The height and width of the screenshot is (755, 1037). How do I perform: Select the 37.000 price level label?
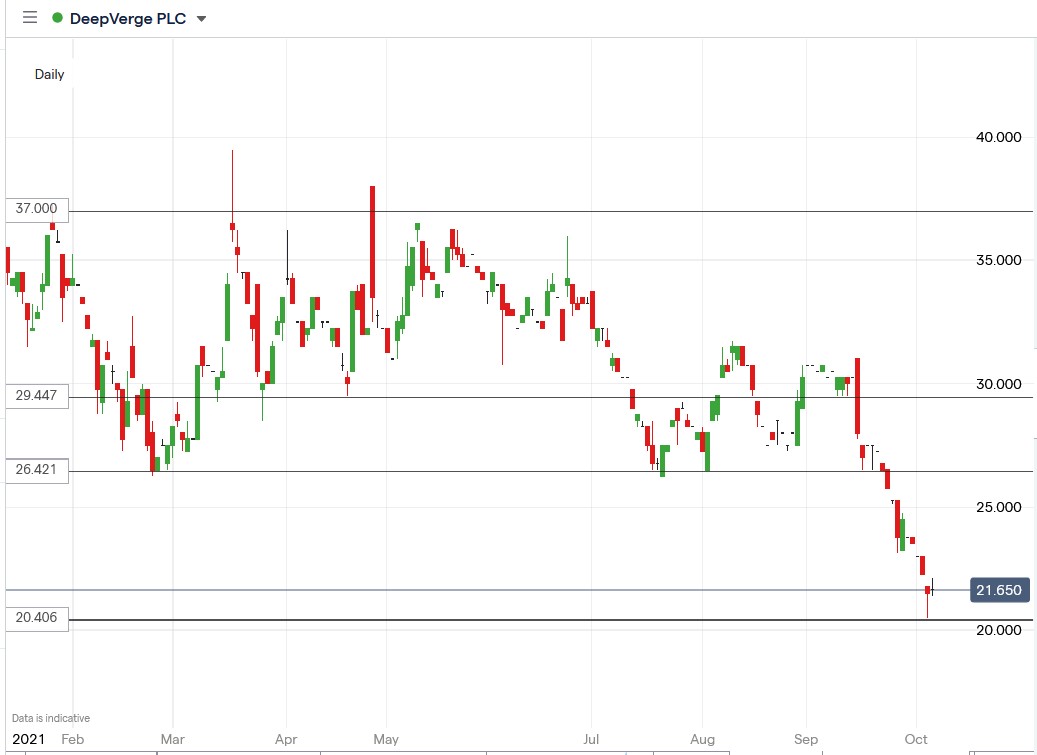click(36, 209)
